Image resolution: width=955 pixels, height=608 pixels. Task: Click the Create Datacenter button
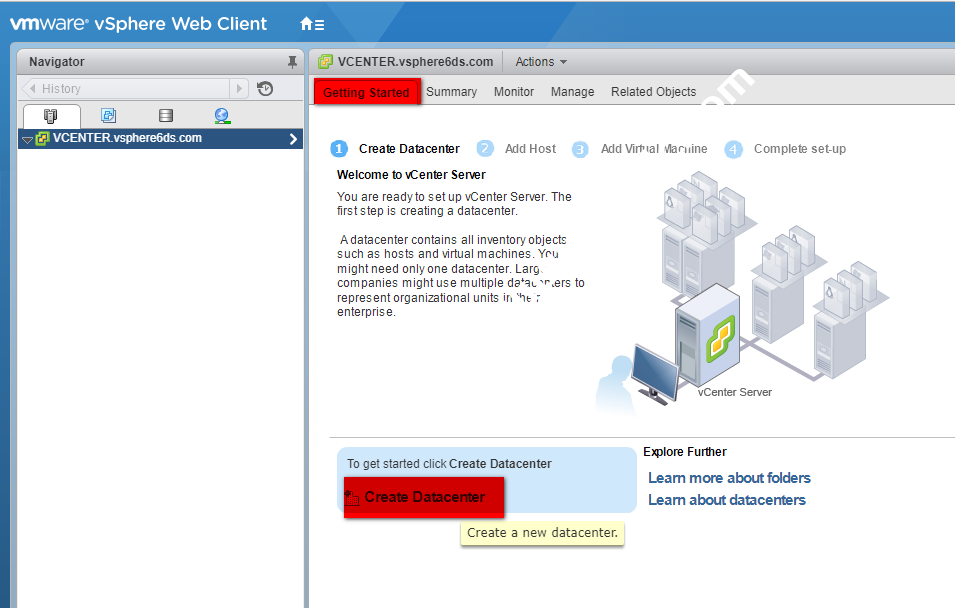click(423, 497)
